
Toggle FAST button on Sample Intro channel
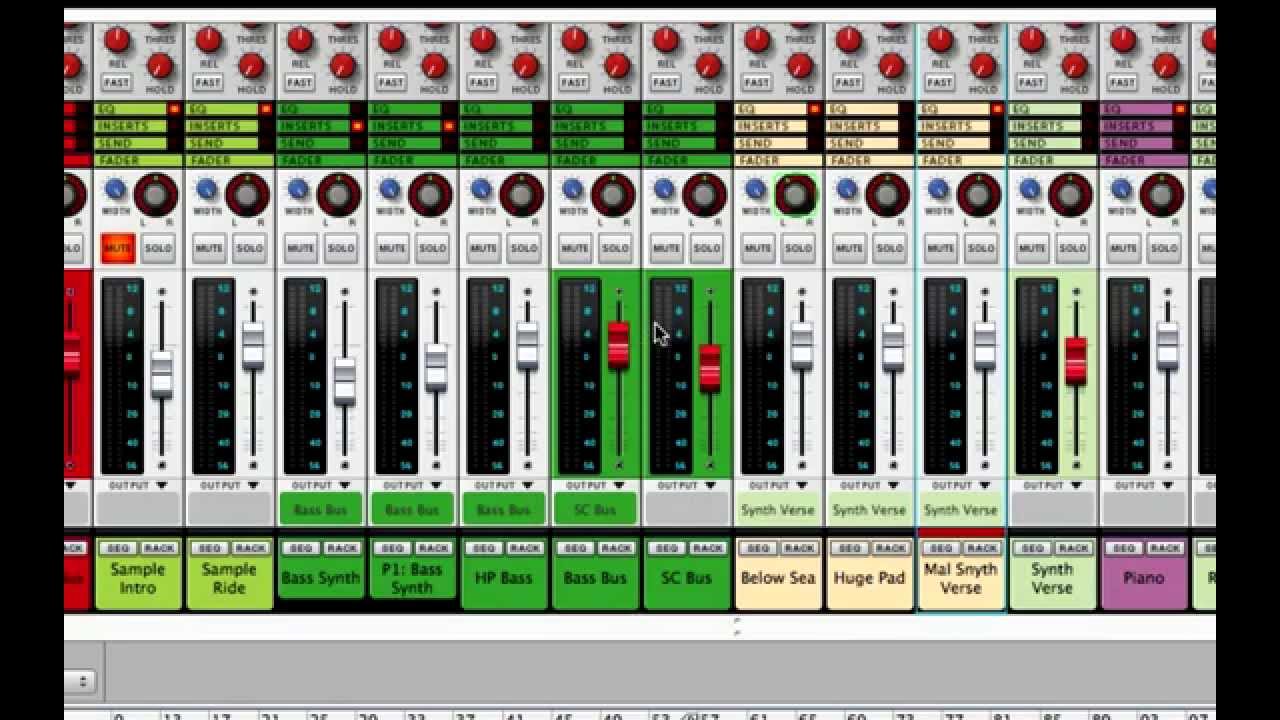pyautogui.click(x=116, y=82)
